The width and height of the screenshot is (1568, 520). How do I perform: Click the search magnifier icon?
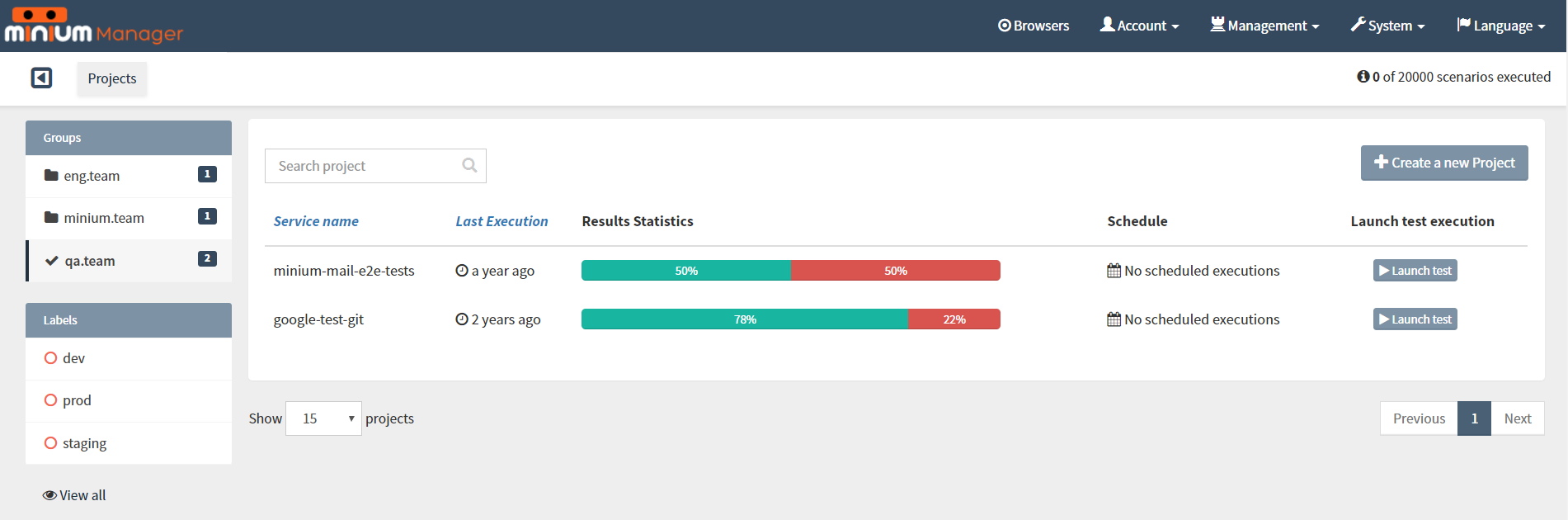click(469, 165)
